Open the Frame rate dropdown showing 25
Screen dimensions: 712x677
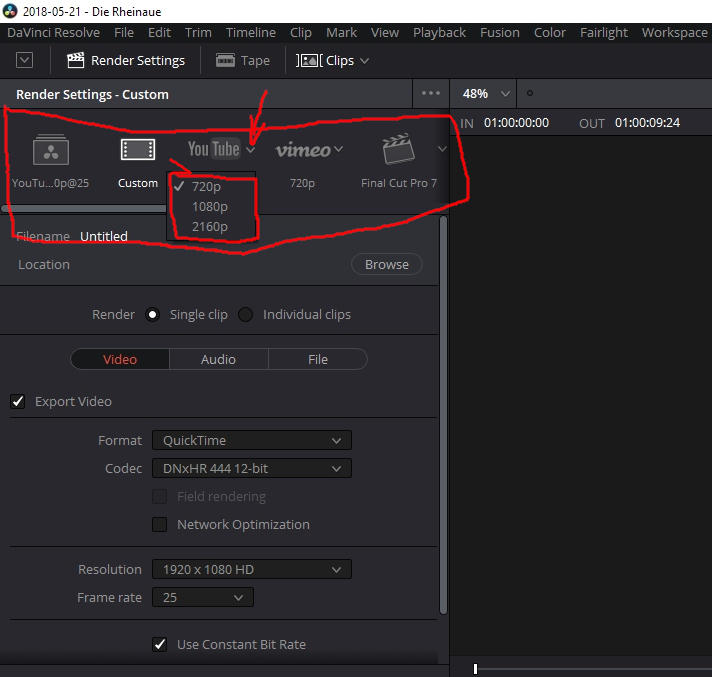(203, 598)
